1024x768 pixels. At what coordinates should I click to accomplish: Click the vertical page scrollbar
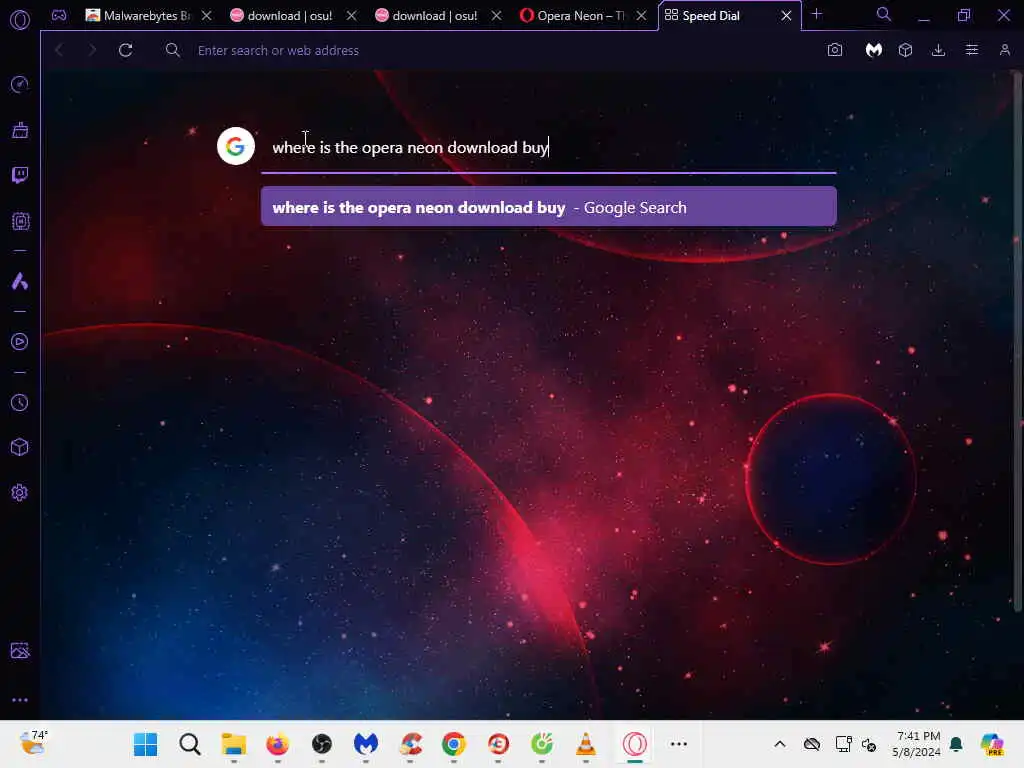[x=1017, y=340]
